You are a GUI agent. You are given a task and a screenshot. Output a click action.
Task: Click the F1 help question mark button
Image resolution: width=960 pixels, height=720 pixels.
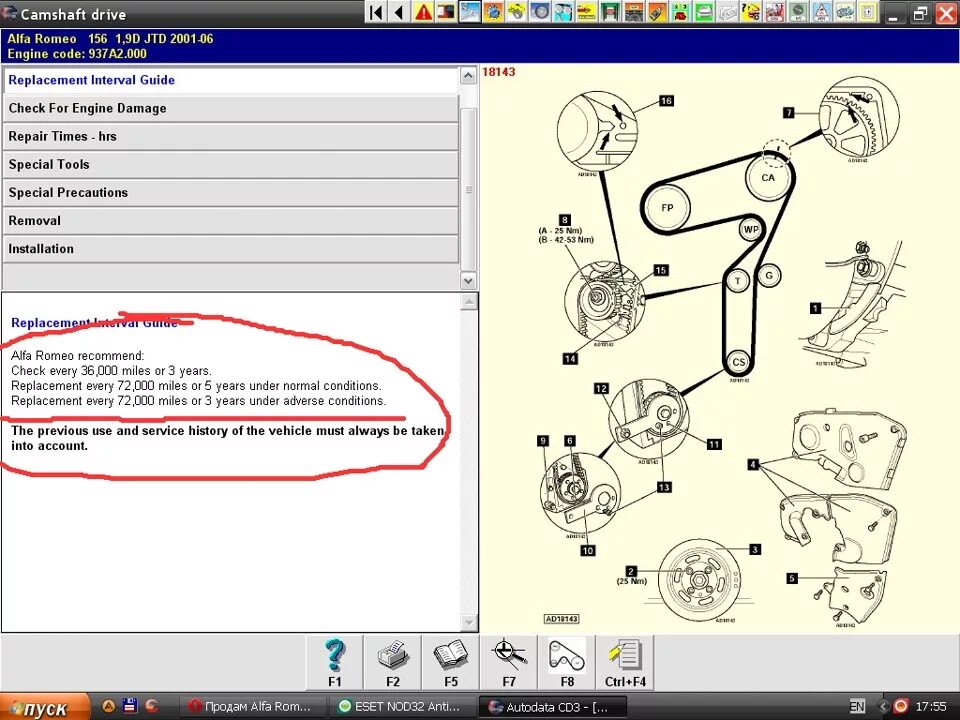[334, 662]
